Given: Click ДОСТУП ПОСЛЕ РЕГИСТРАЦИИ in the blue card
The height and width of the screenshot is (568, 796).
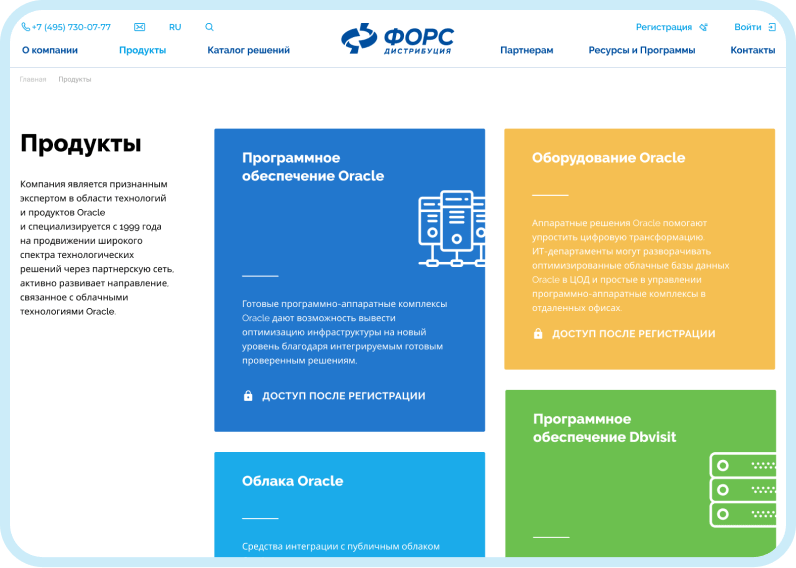Looking at the screenshot, I should point(344,396).
